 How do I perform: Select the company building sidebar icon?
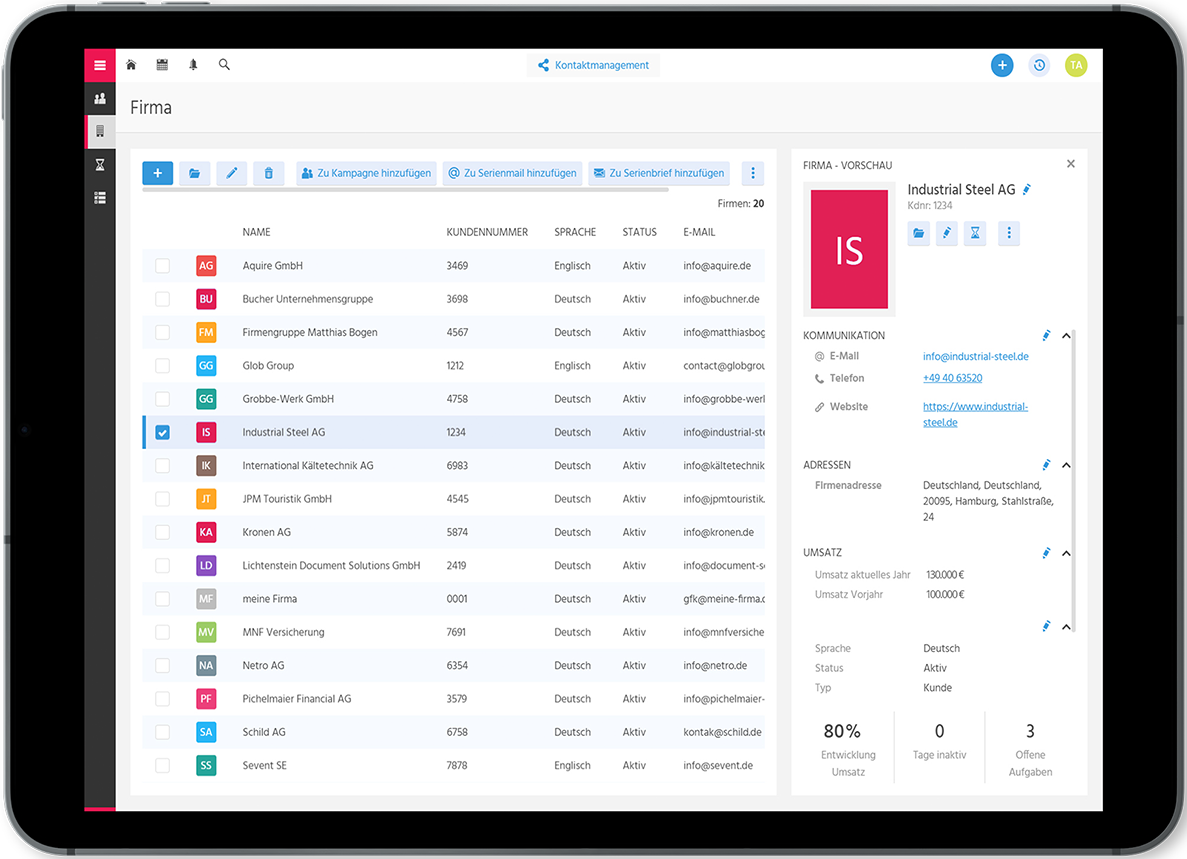(x=100, y=132)
